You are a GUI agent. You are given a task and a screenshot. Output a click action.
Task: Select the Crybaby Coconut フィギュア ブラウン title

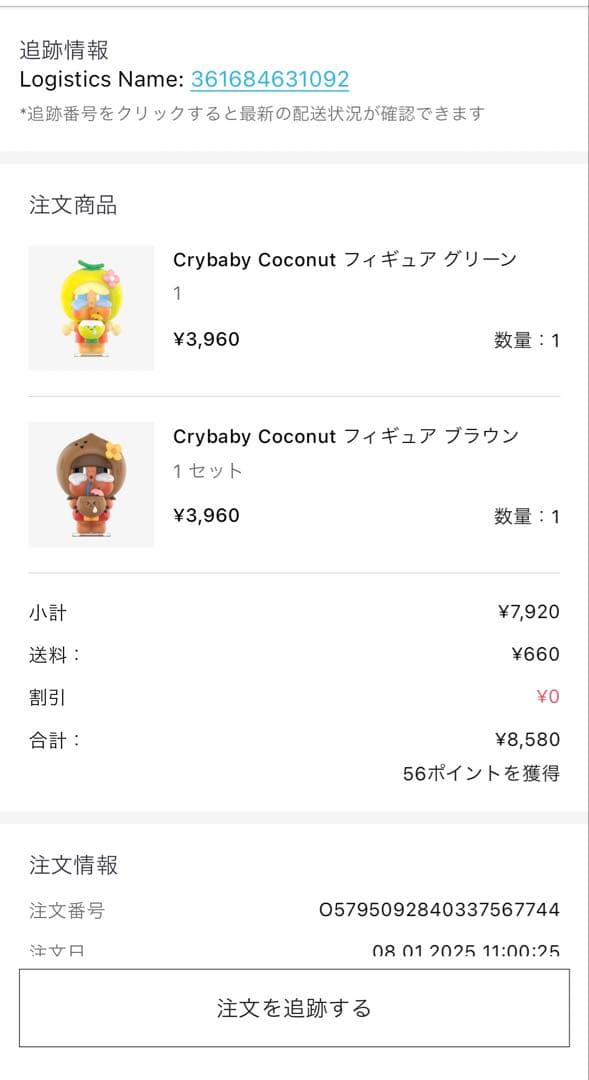click(x=342, y=436)
